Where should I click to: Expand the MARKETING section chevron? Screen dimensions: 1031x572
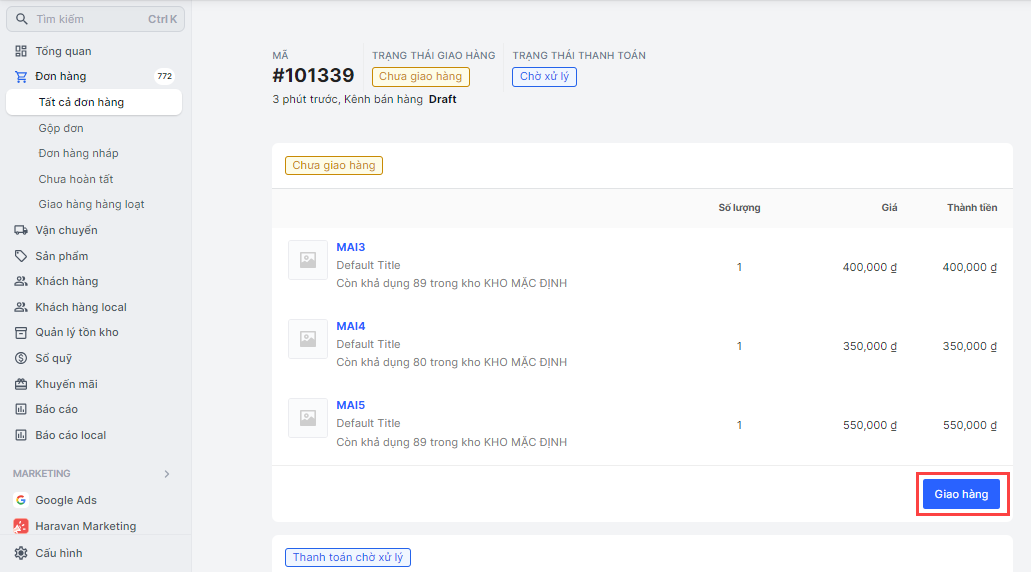[167, 474]
